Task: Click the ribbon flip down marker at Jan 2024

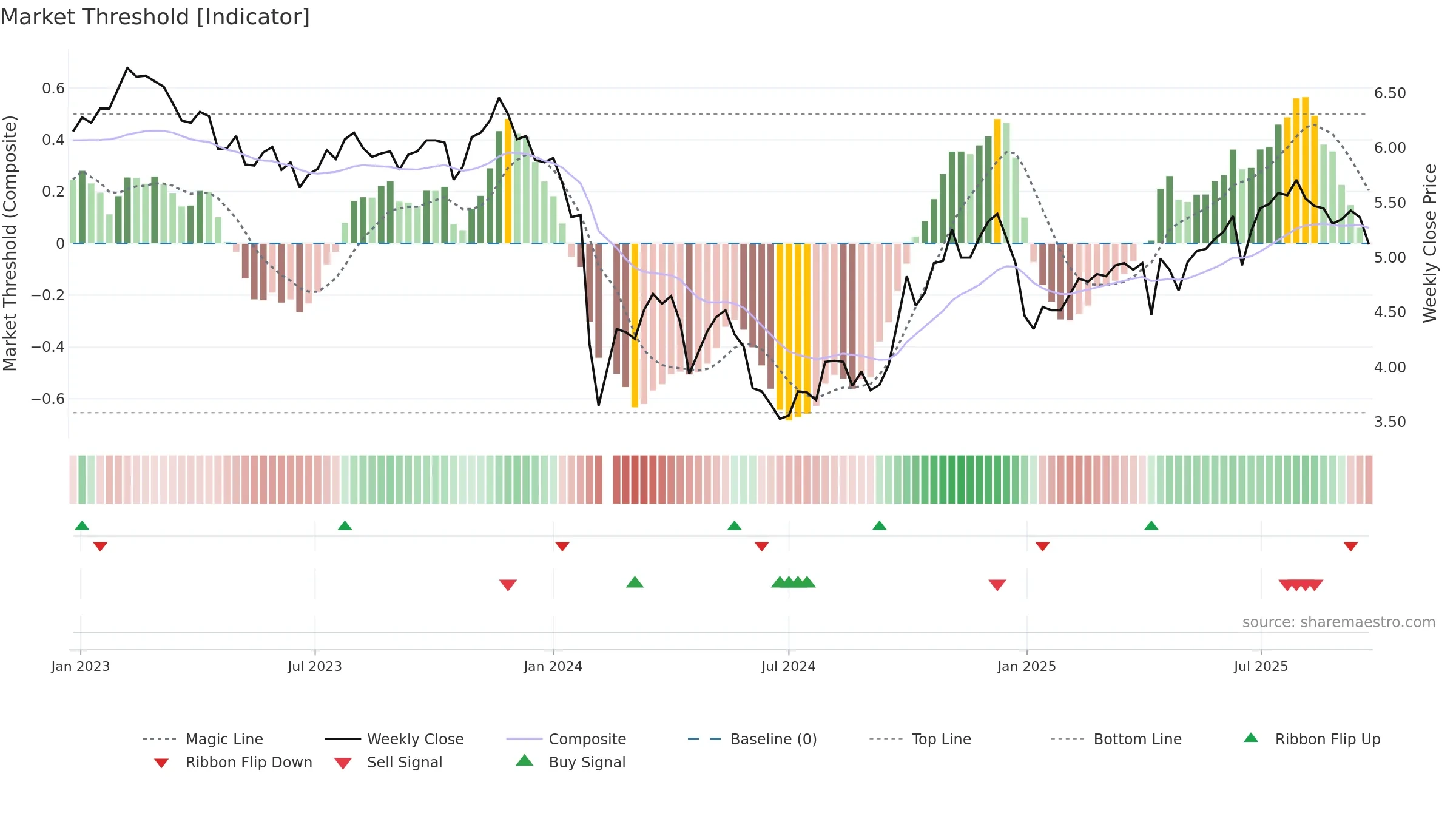Action: tap(562, 547)
